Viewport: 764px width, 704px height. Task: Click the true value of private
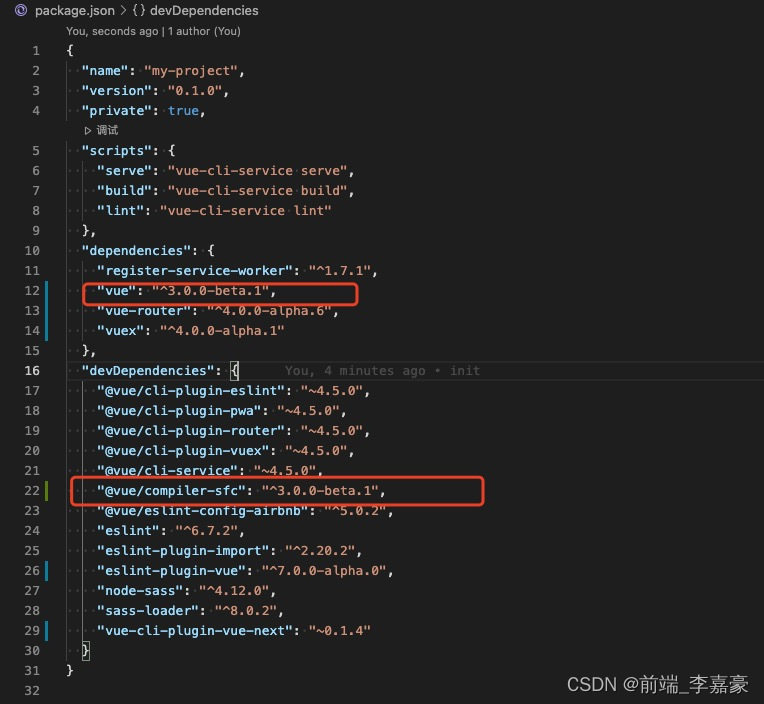tap(183, 111)
